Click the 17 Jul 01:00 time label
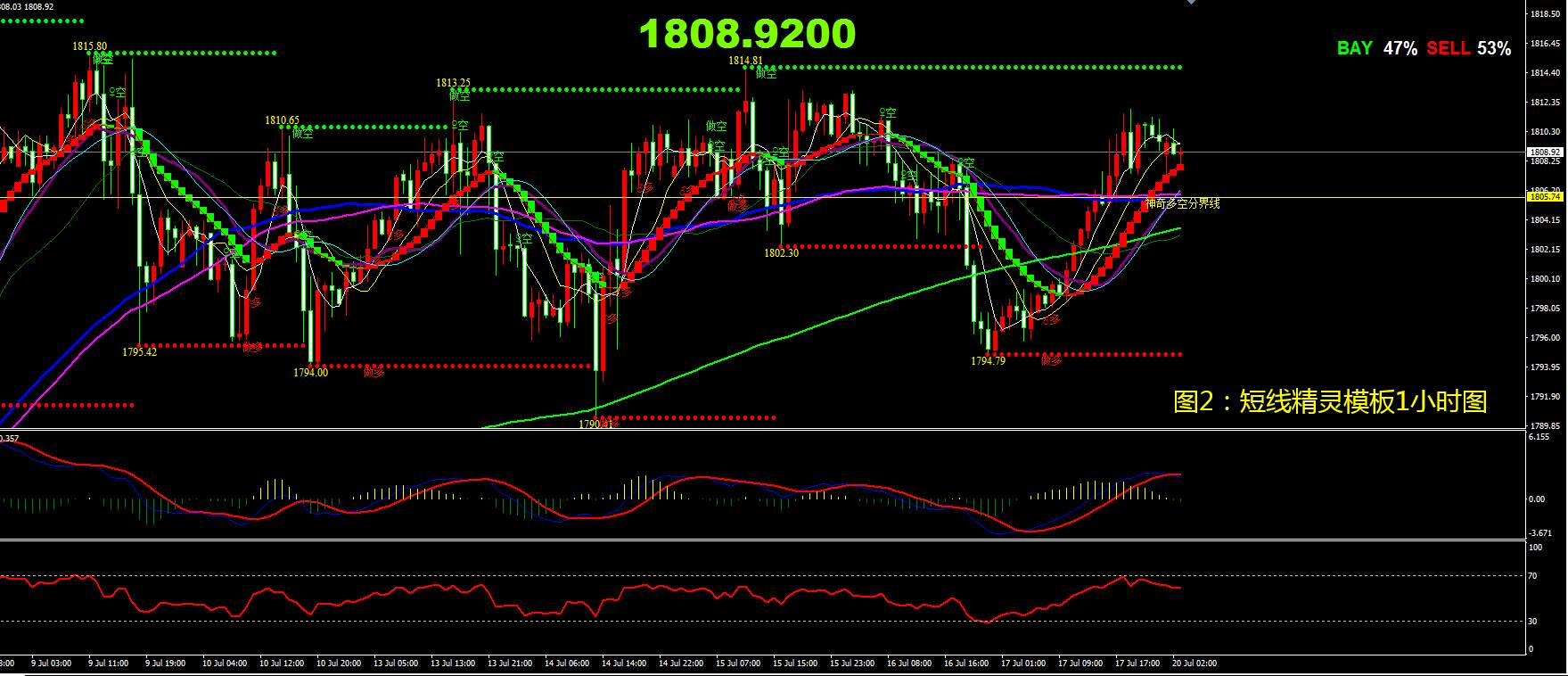Image resolution: width=1568 pixels, height=676 pixels. click(1023, 664)
